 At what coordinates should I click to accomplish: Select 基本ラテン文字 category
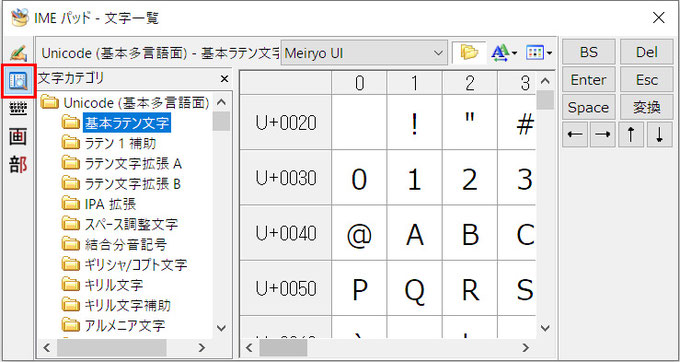click(x=127, y=123)
